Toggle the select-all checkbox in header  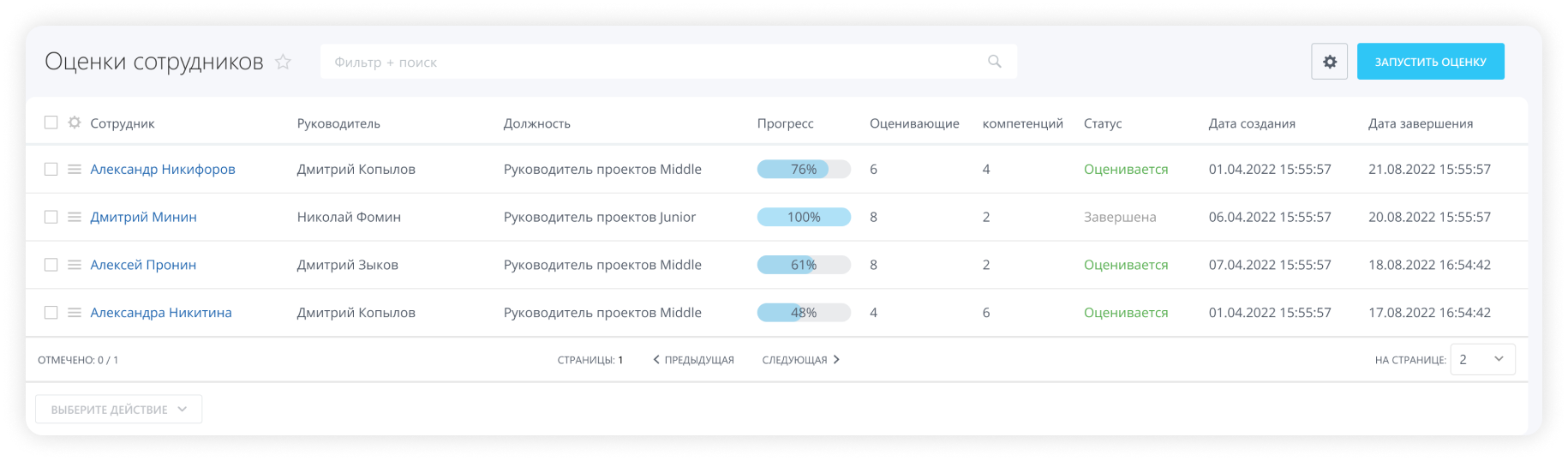click(x=51, y=123)
